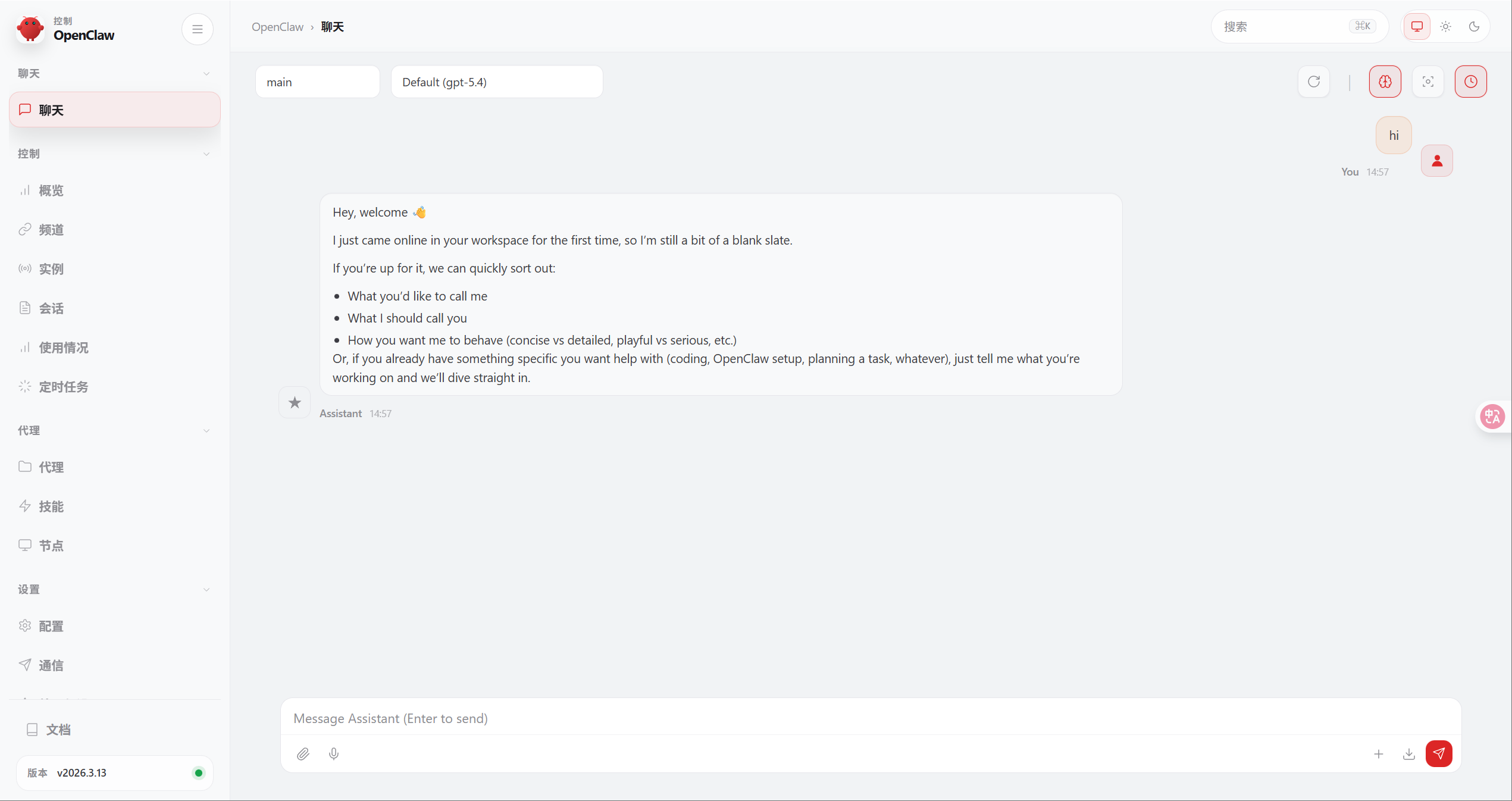This screenshot has width=1512, height=801.
Task: Click the hamburger sidebar collapse button
Action: pos(198,29)
